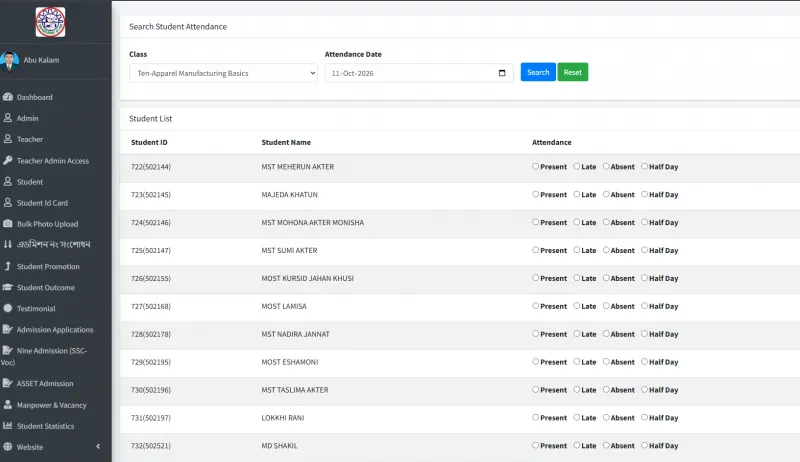
Task: Open the Class dropdown selector
Action: pyautogui.click(x=223, y=73)
